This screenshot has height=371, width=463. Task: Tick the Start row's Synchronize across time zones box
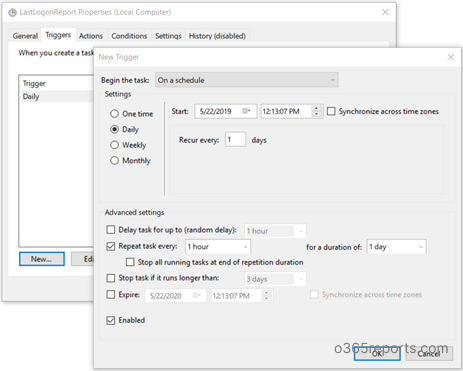331,111
